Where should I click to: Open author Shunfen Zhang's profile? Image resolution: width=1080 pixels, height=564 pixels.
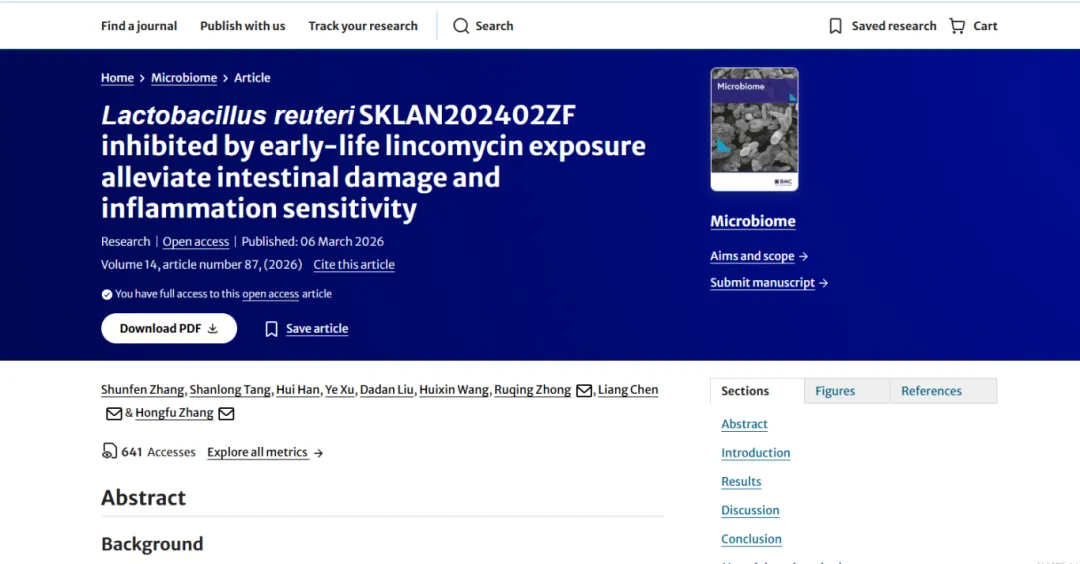pos(143,390)
